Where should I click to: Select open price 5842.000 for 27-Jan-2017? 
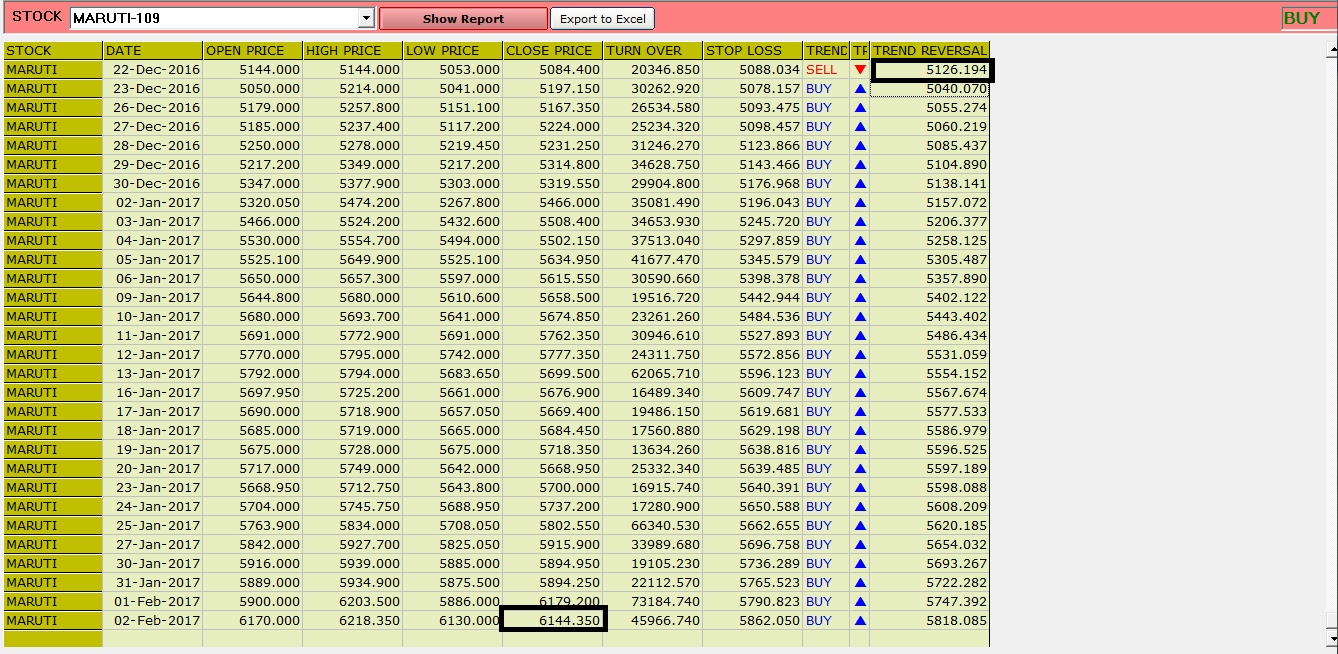253,545
